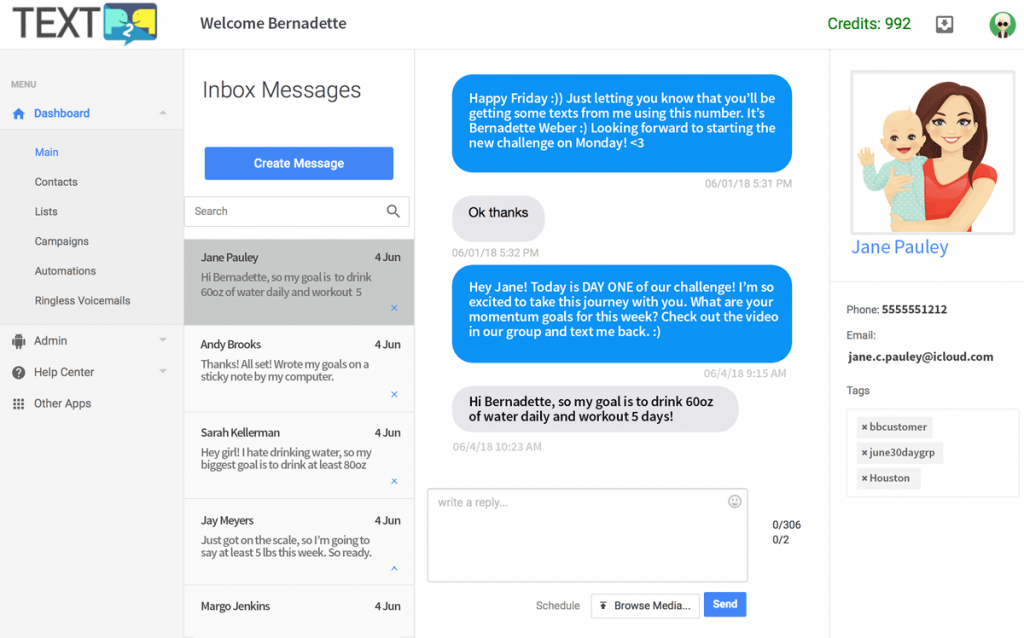The width and height of the screenshot is (1024, 638).
Task: Click the Browse Media button
Action: point(645,605)
